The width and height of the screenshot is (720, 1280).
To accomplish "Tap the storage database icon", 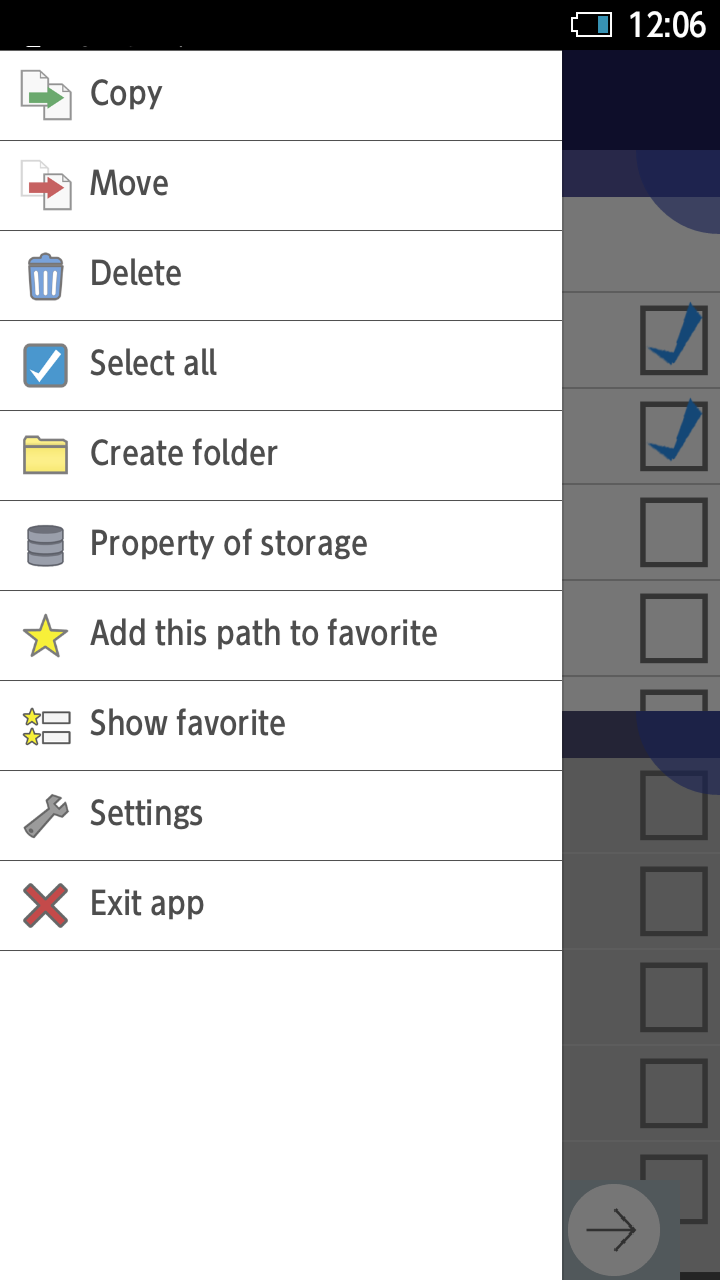I will pyautogui.click(x=46, y=545).
